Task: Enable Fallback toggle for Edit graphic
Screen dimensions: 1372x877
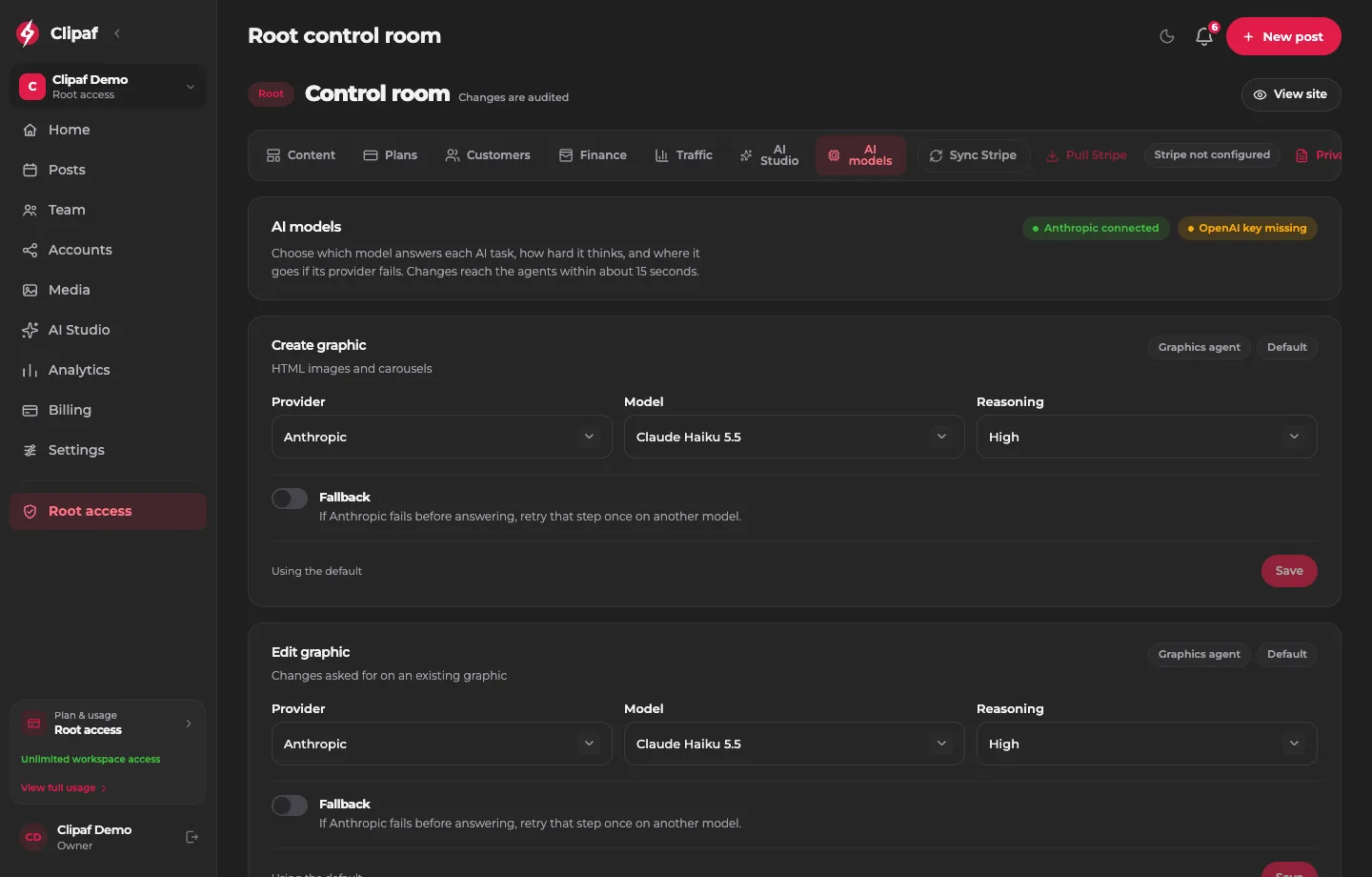Action: (x=290, y=806)
